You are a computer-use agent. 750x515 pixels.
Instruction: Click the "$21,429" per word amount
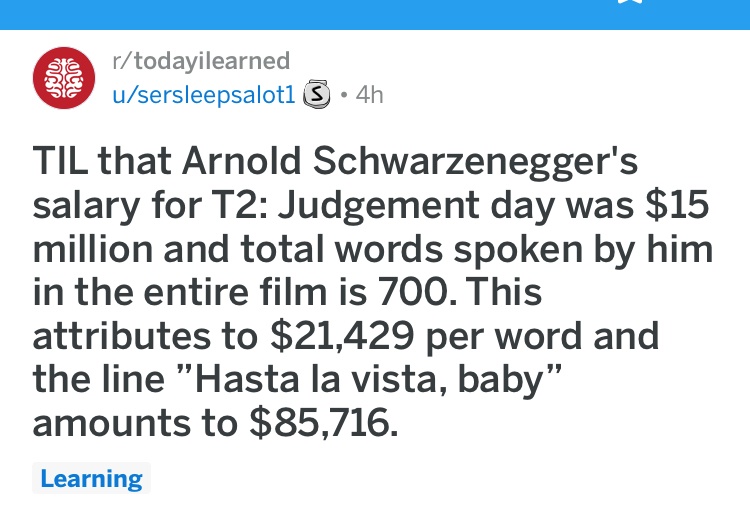pyautogui.click(x=342, y=336)
